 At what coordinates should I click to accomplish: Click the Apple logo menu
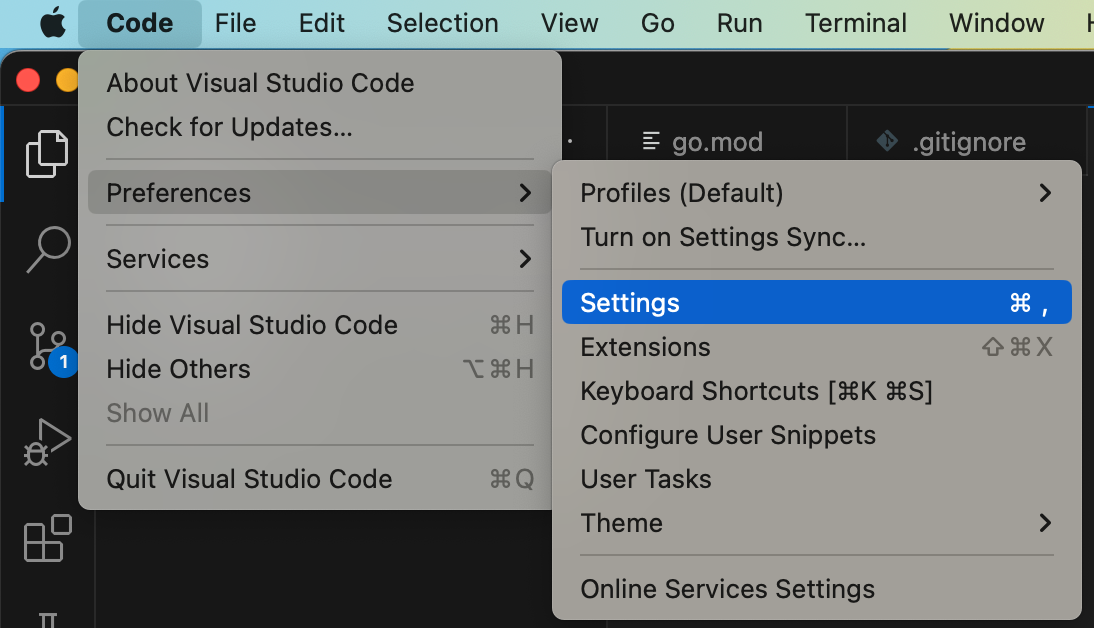pyautogui.click(x=52, y=23)
